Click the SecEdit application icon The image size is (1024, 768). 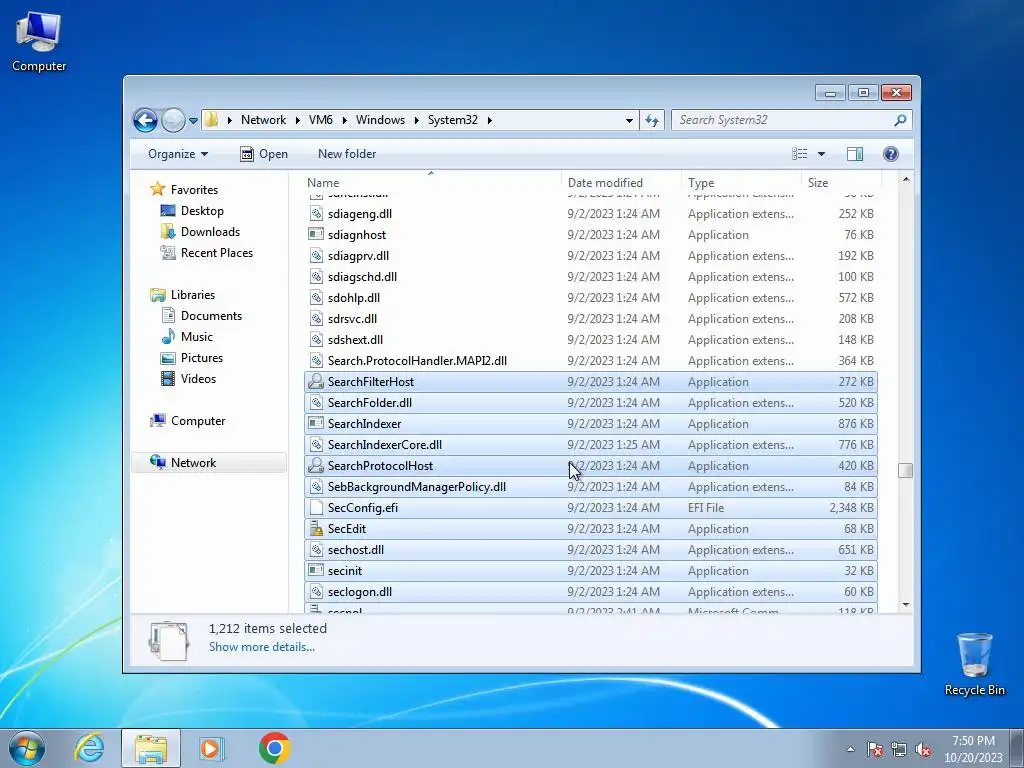[316, 528]
